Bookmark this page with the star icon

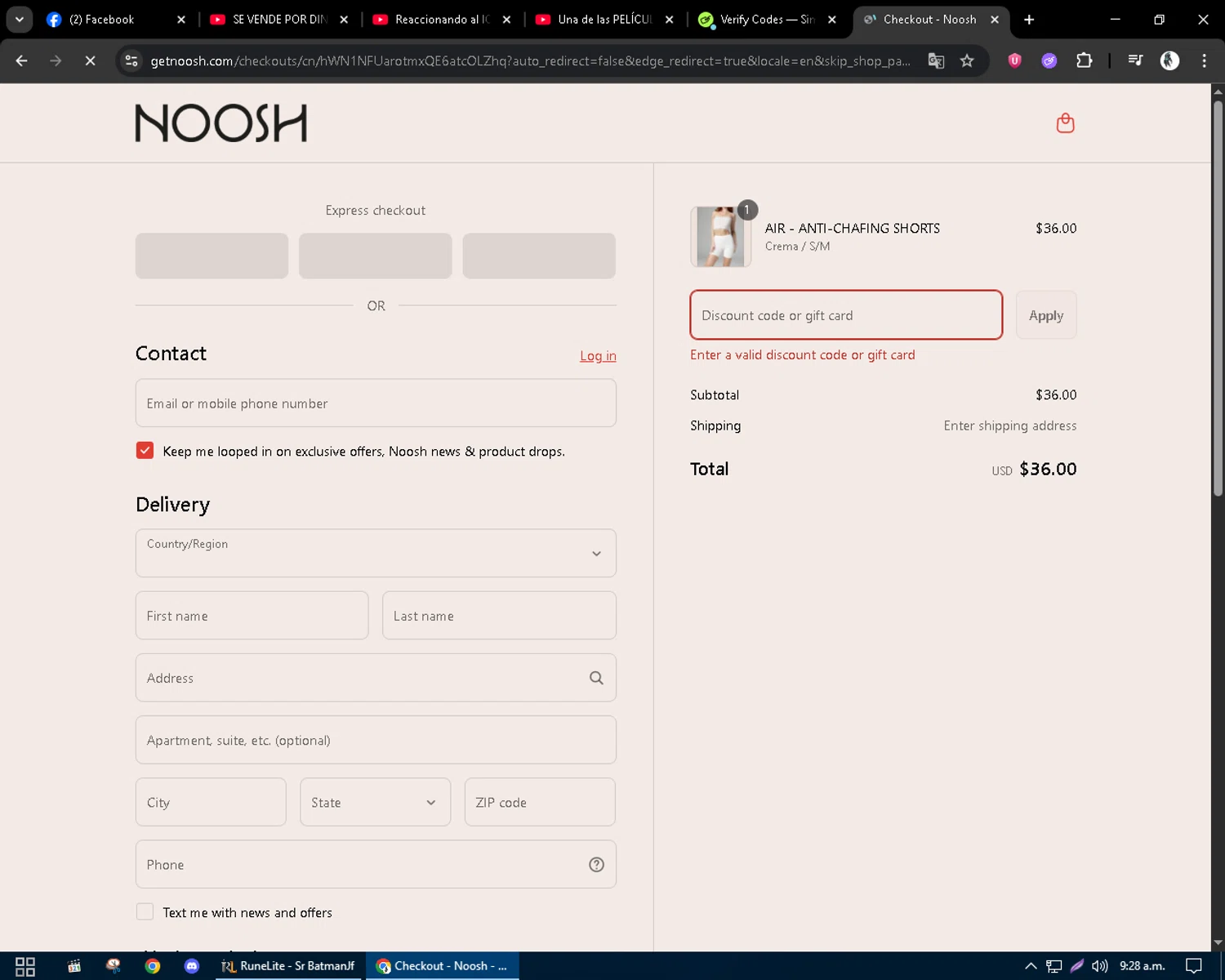(967, 60)
